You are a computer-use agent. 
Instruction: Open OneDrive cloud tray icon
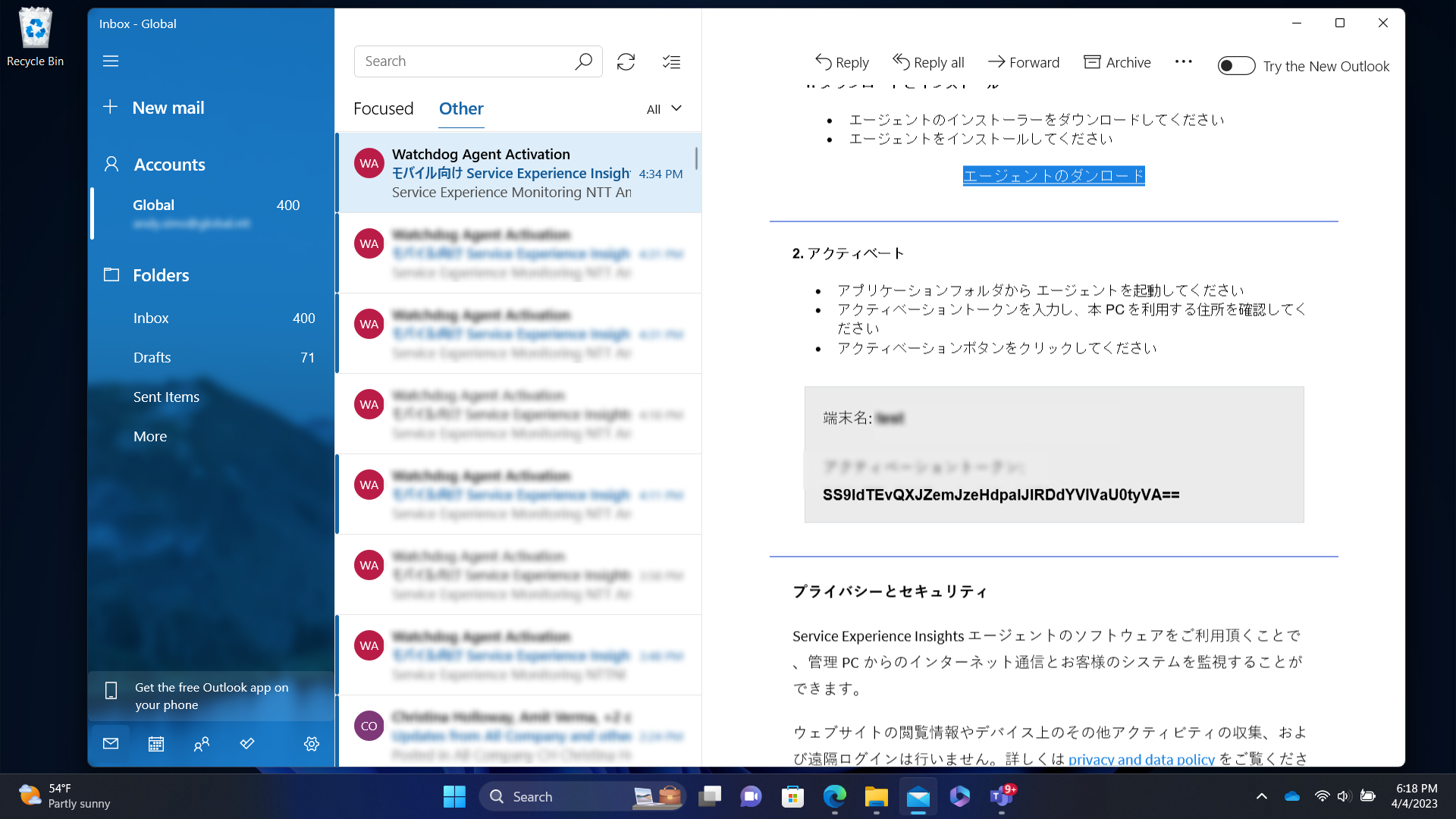[x=1292, y=796]
